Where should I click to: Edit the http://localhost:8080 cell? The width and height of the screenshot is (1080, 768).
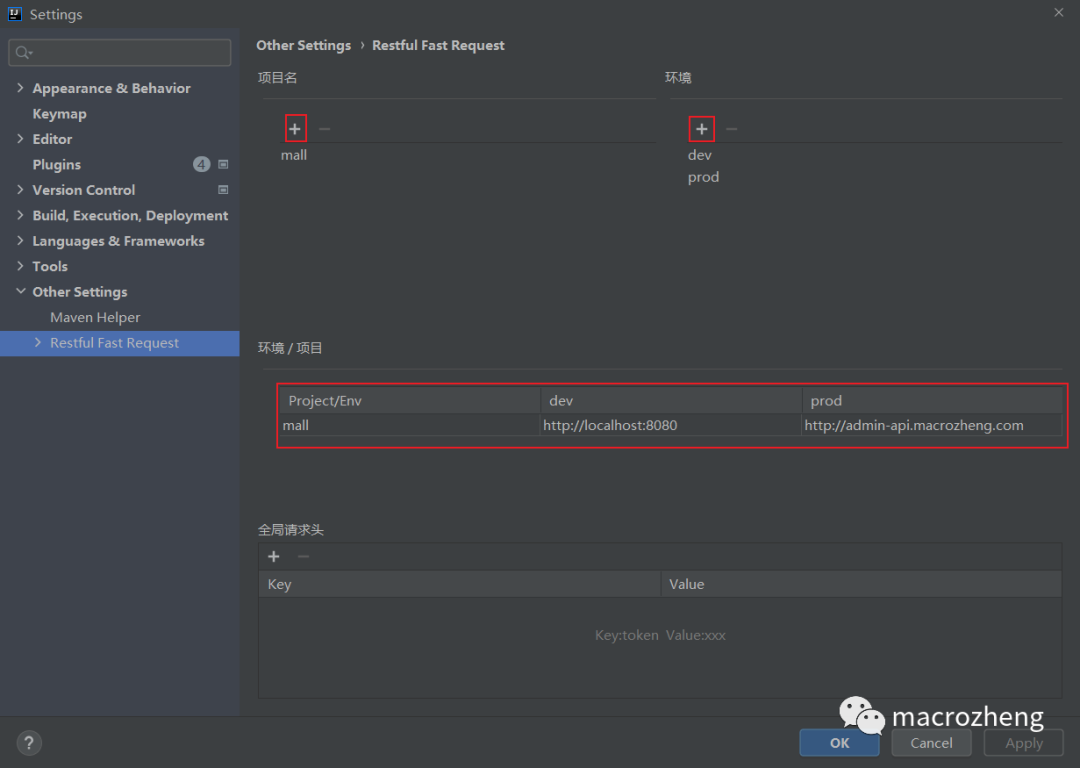click(671, 425)
